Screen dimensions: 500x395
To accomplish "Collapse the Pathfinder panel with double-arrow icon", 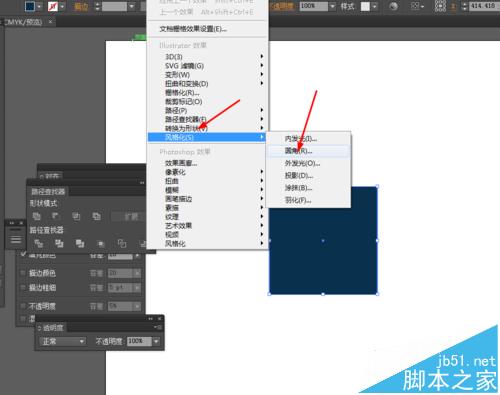I will click(x=142, y=183).
